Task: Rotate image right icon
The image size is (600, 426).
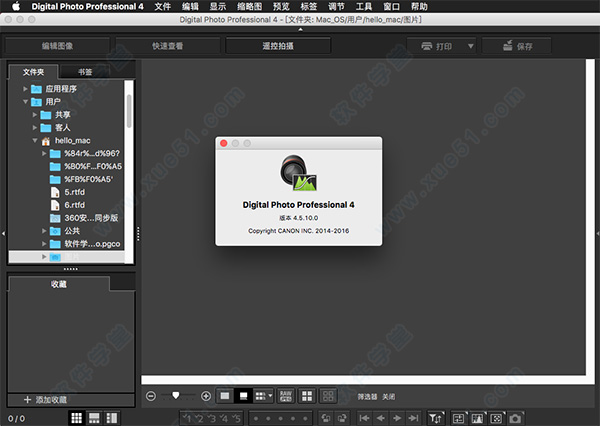Action: tap(342, 418)
